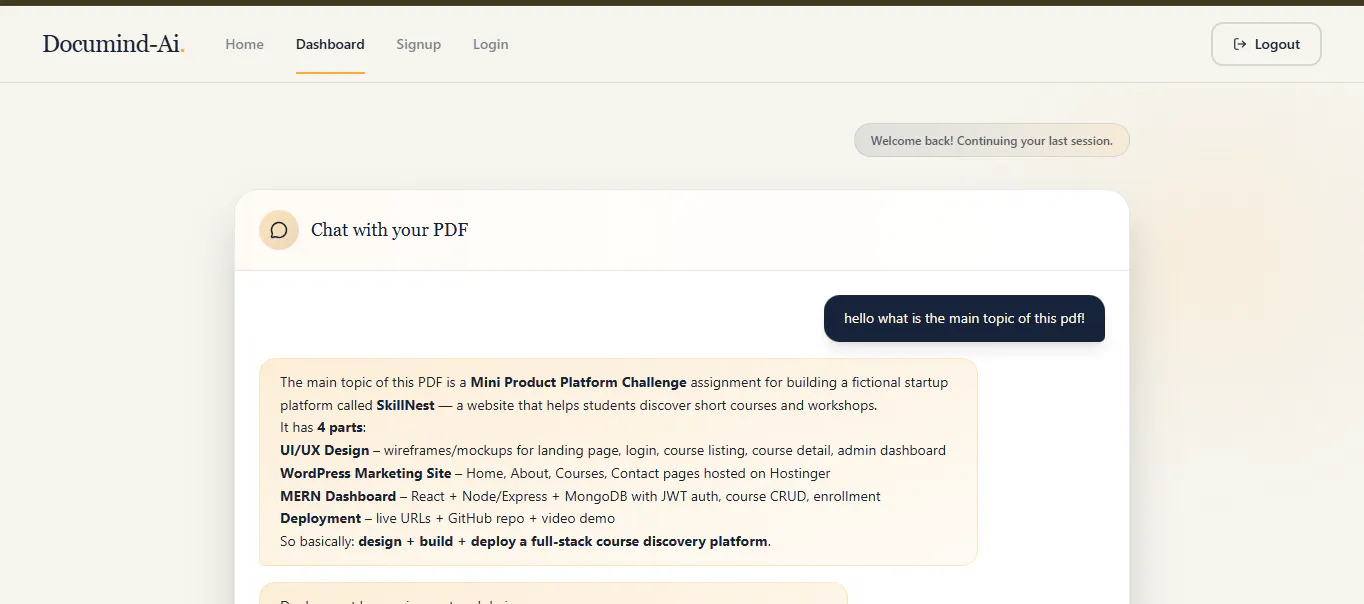The width and height of the screenshot is (1364, 604).
Task: Click the chat bubble icon beside the heading
Action: 279,230
